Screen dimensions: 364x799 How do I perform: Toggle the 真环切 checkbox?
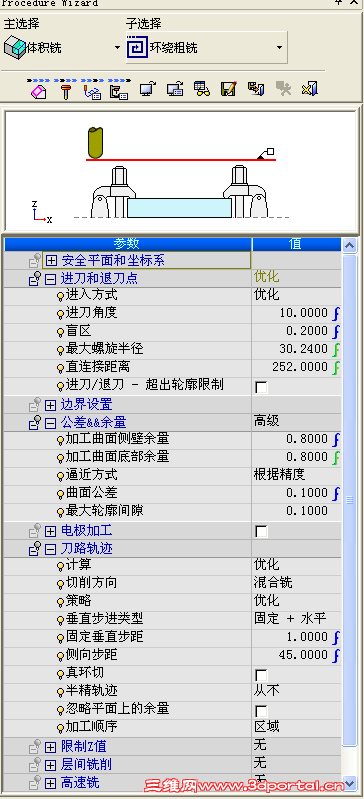[261, 676]
